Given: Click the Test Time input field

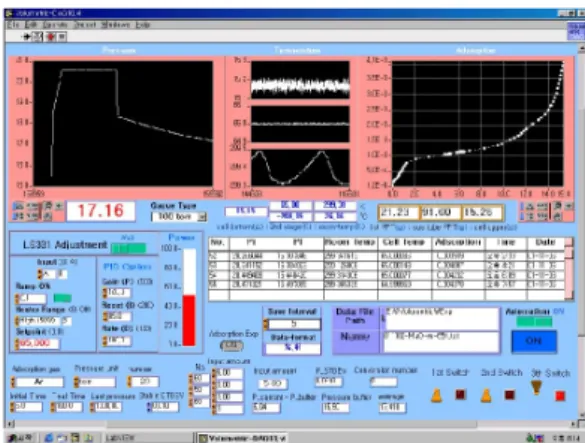Looking at the screenshot, I should point(69,407).
